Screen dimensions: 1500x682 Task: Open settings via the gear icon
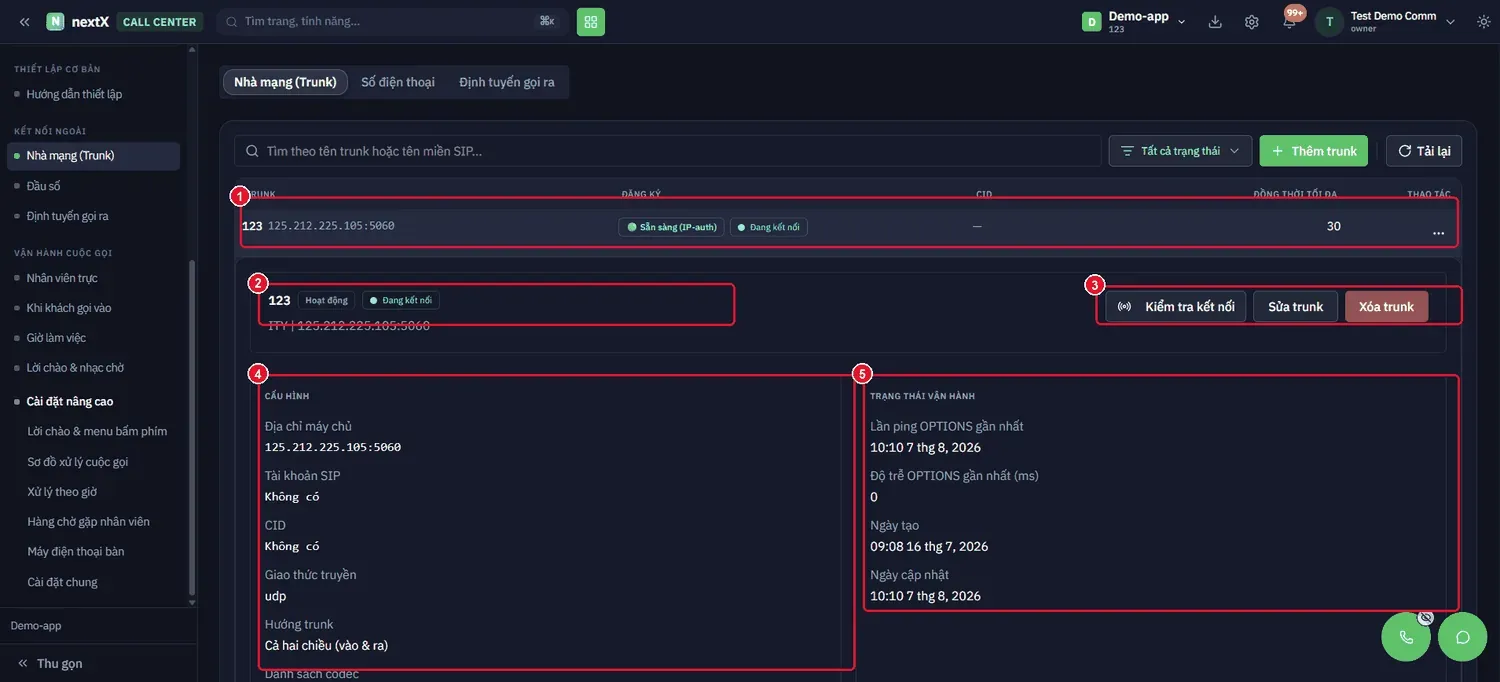click(x=1252, y=22)
